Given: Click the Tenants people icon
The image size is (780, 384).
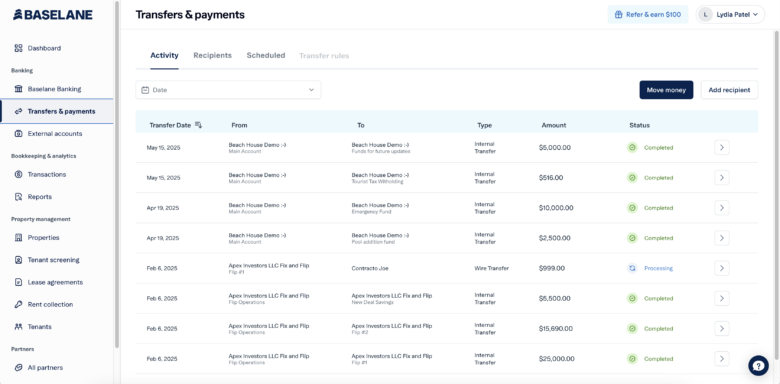Looking at the screenshot, I should (18, 327).
